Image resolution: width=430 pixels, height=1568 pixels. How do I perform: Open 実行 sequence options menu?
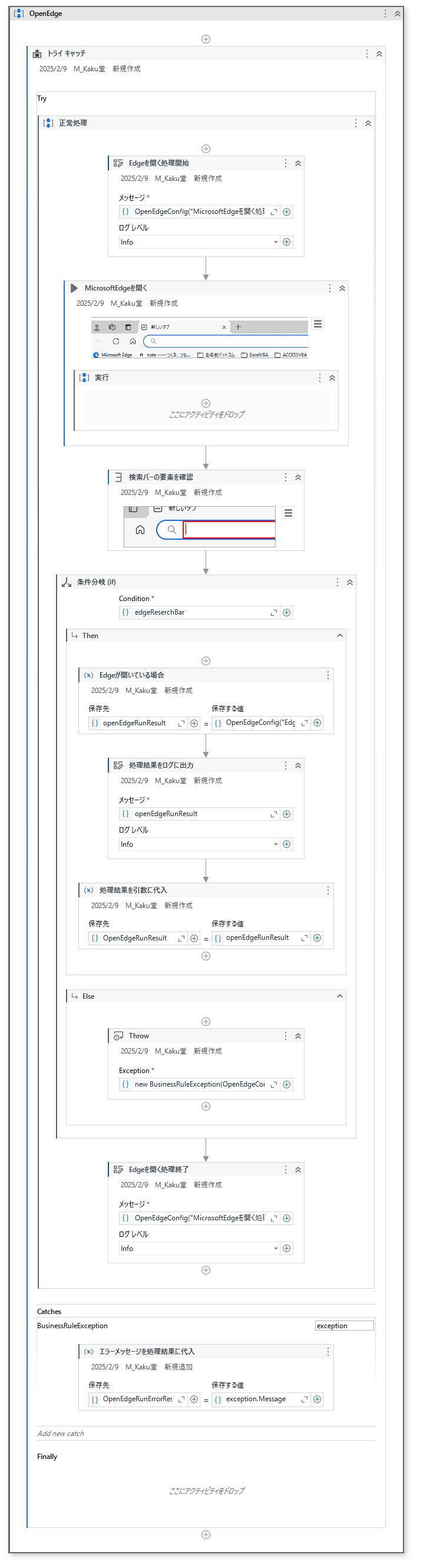coord(320,378)
